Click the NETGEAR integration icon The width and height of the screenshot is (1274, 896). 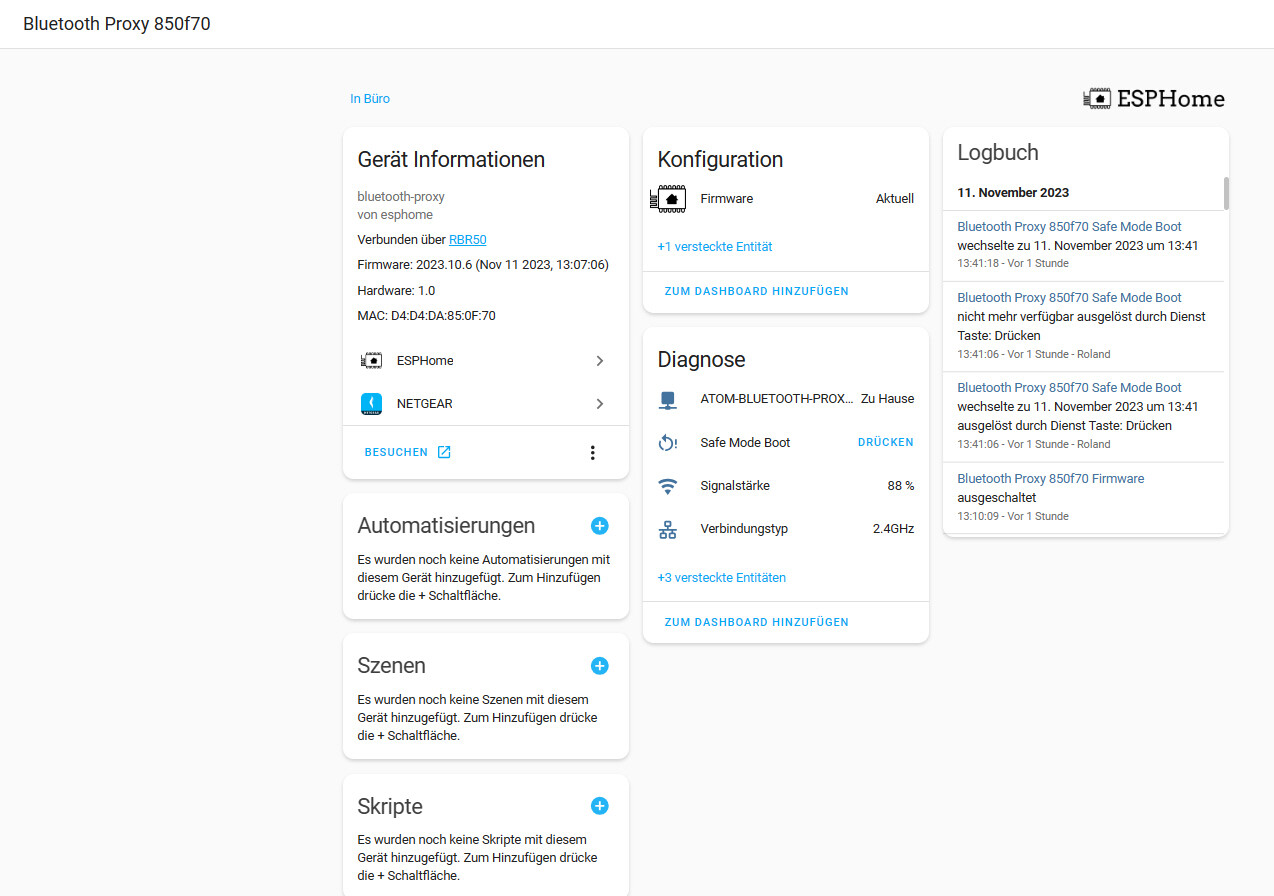(371, 403)
